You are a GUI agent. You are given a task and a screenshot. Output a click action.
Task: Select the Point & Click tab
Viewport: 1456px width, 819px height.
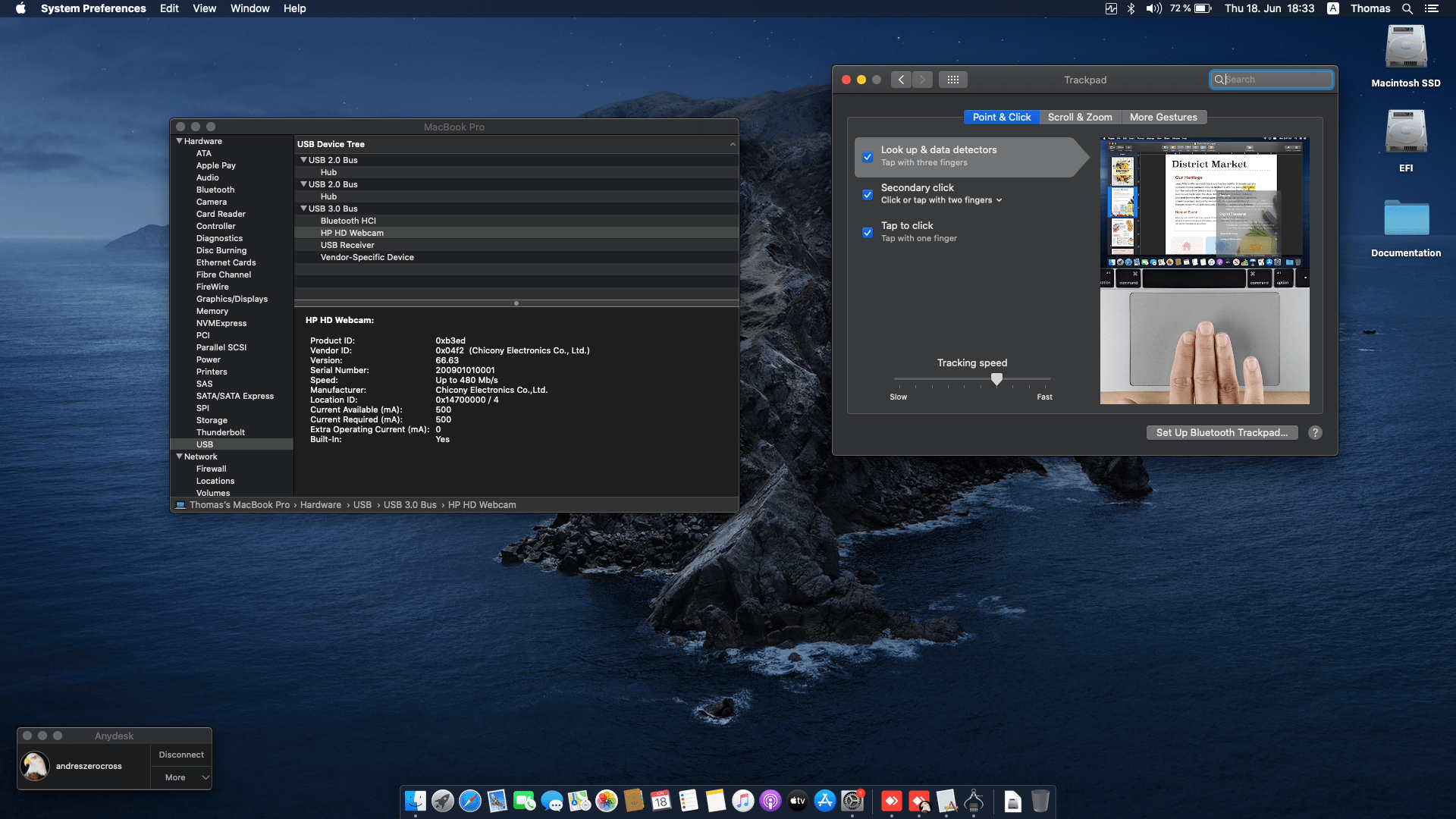(1002, 117)
